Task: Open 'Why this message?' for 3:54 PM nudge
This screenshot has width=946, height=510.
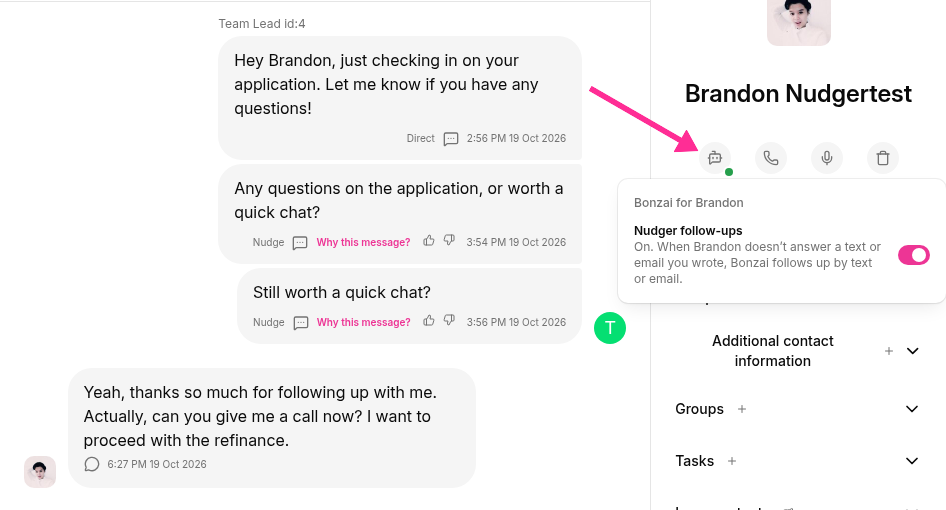Action: 363,242
